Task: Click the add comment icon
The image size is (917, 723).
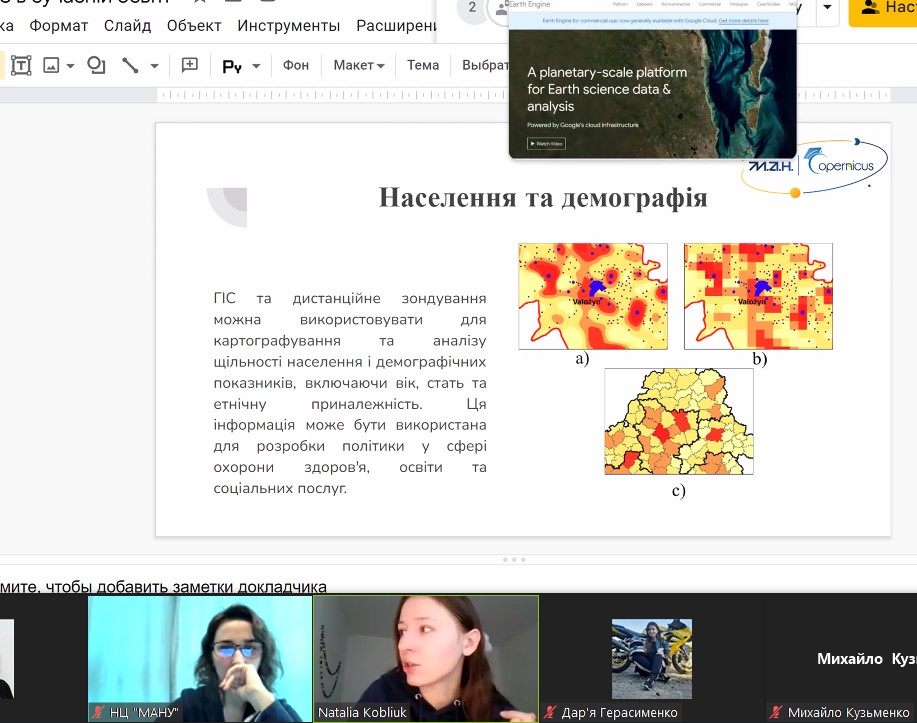Action: (190, 66)
